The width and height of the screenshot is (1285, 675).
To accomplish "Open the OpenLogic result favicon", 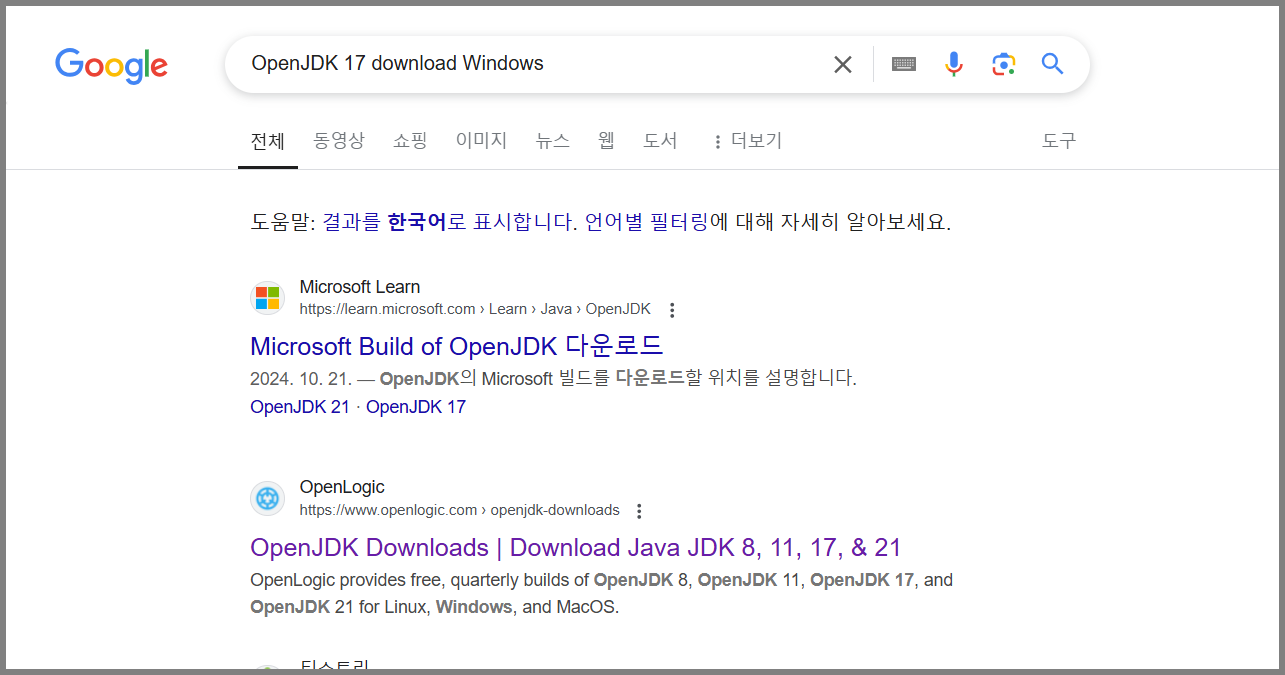I will pos(267,498).
